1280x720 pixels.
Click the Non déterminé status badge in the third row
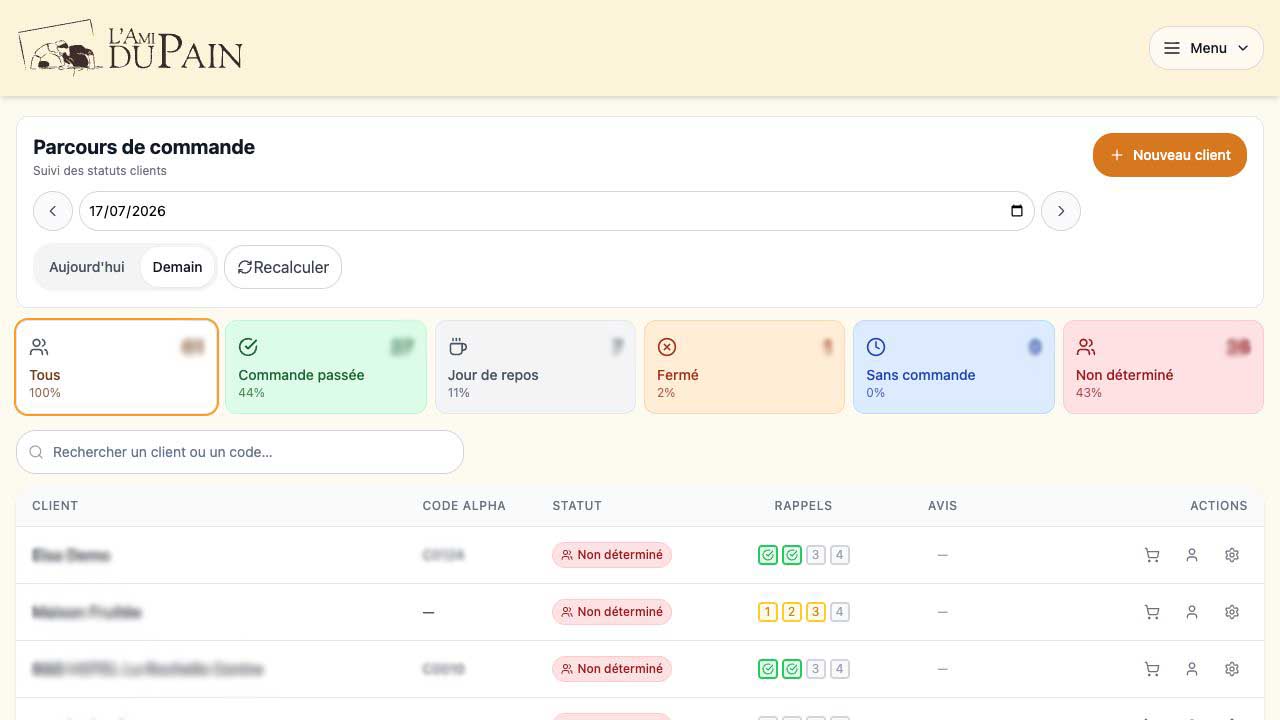click(x=612, y=669)
